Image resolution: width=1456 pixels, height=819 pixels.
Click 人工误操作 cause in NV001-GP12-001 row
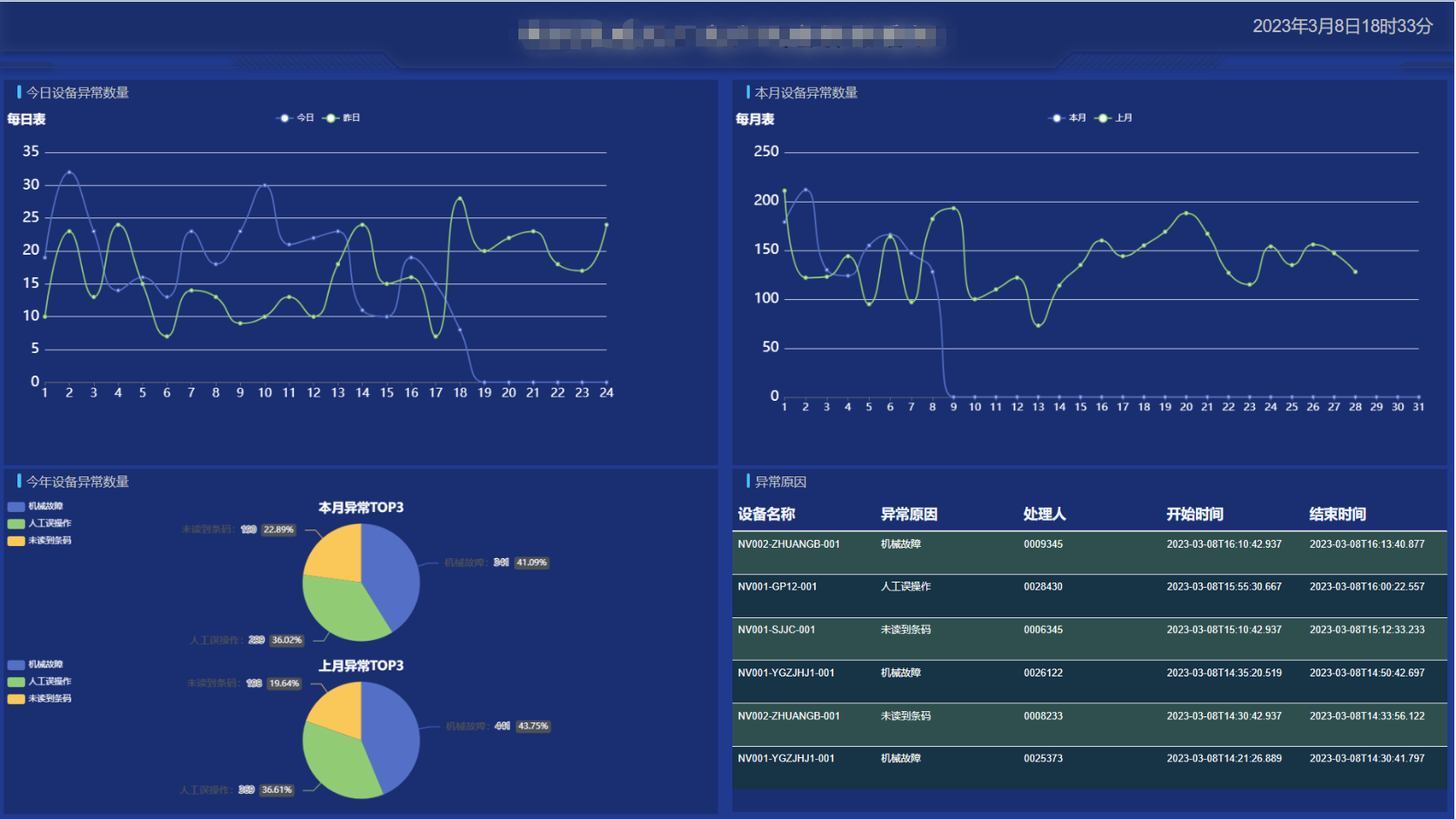pyautogui.click(x=905, y=587)
